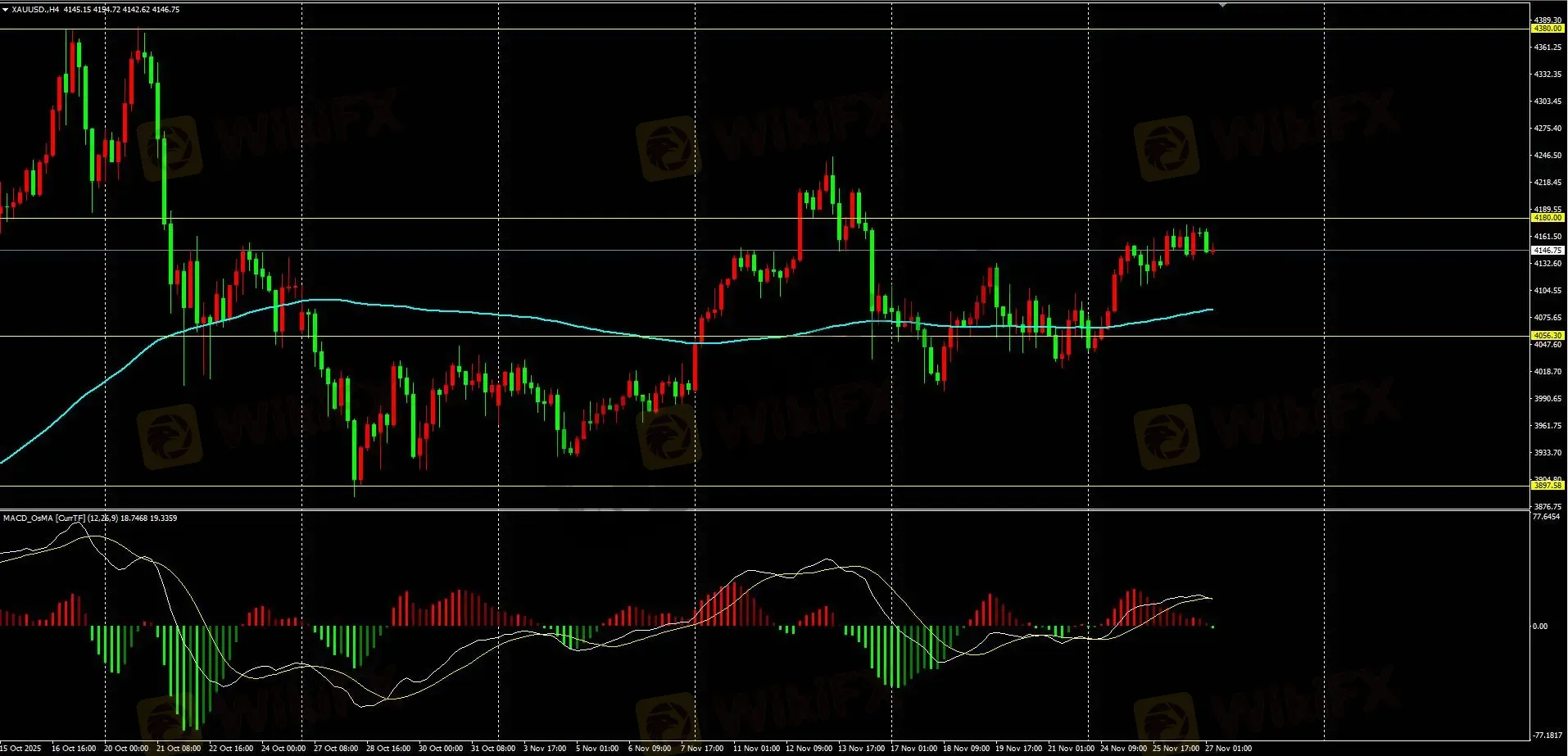
Task: Click the 4104.55 price scale value
Action: (x=1548, y=291)
